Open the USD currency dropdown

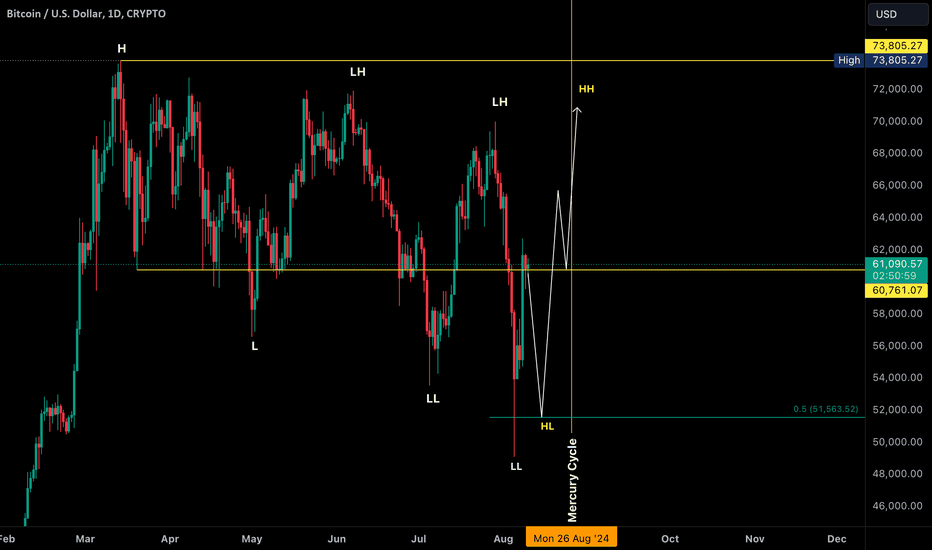point(897,14)
